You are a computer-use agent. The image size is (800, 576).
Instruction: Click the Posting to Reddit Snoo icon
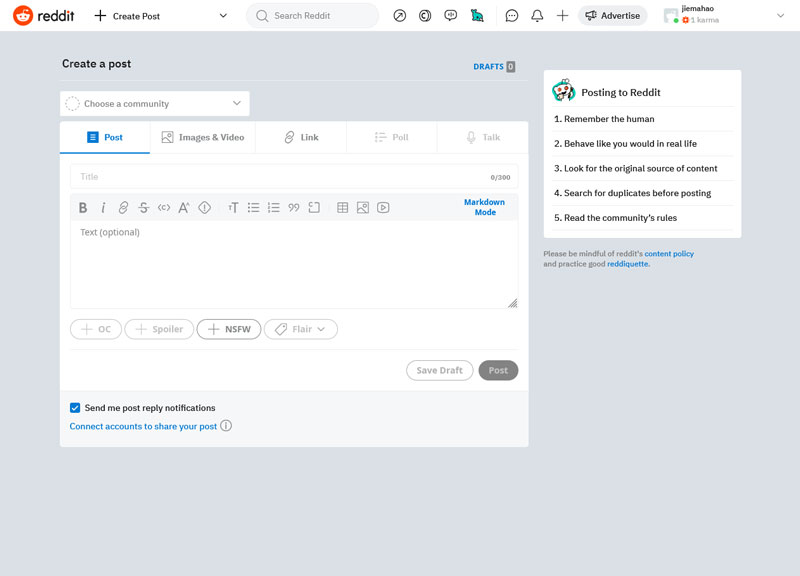[x=563, y=90]
